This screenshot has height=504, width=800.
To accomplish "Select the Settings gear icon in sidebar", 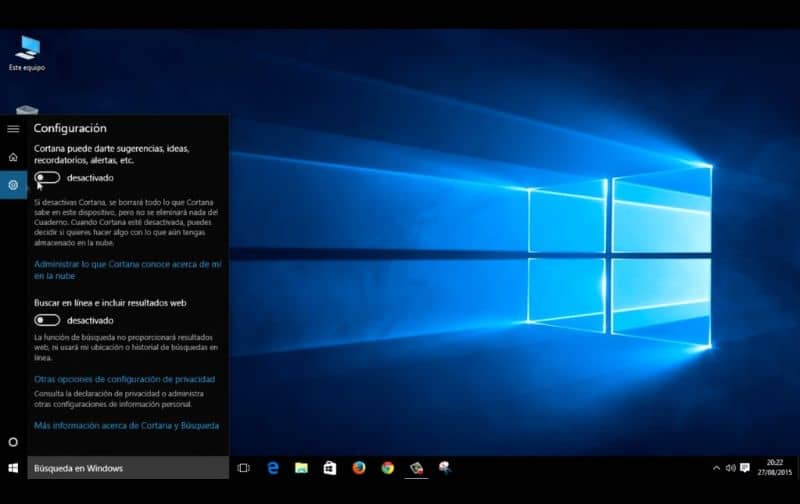I will point(13,185).
